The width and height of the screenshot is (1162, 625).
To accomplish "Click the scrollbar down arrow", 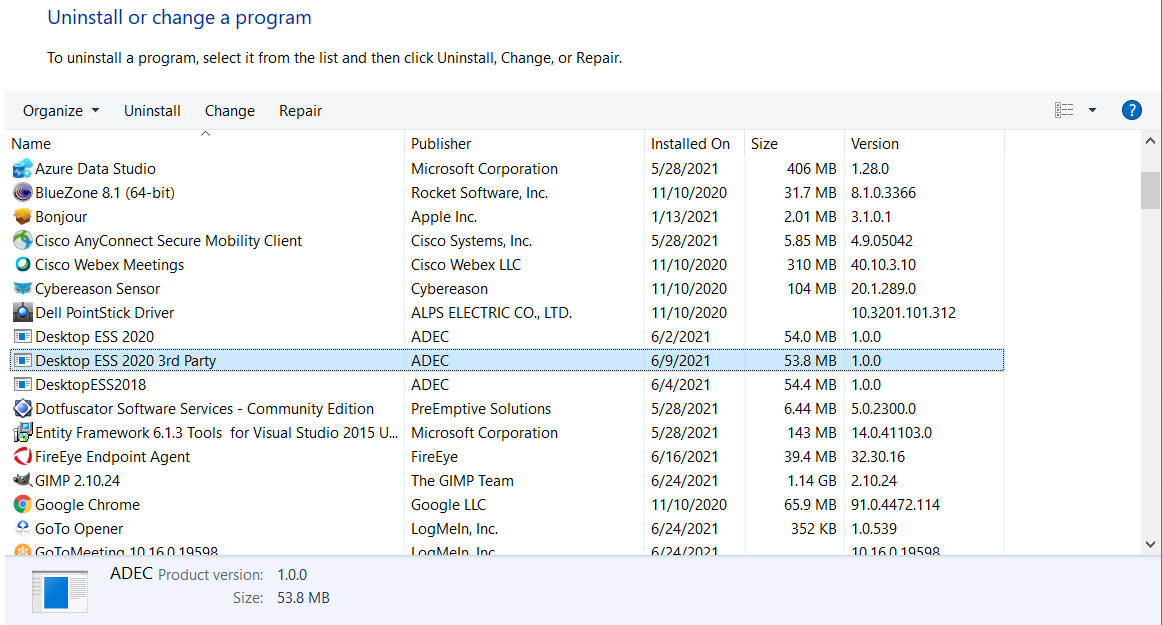I will coord(1150,544).
